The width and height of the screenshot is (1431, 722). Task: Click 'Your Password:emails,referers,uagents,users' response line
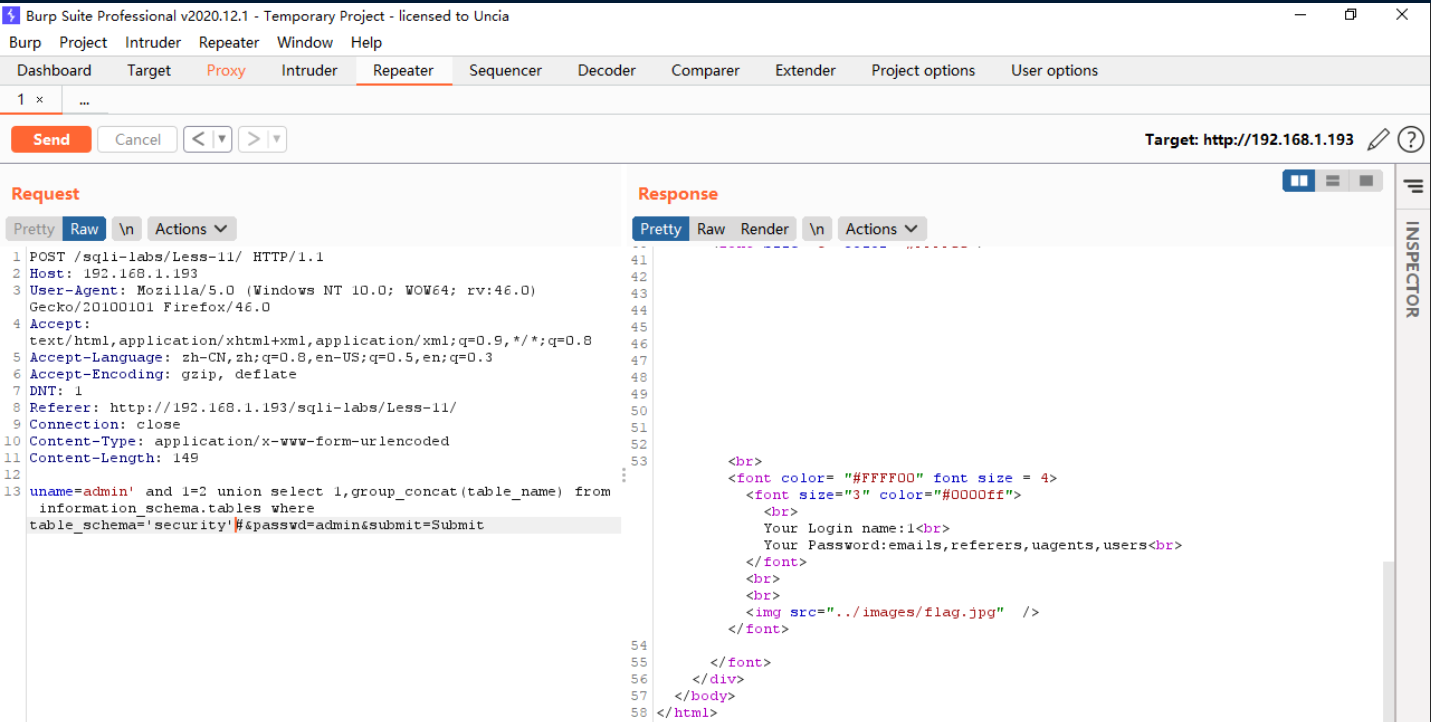point(973,545)
